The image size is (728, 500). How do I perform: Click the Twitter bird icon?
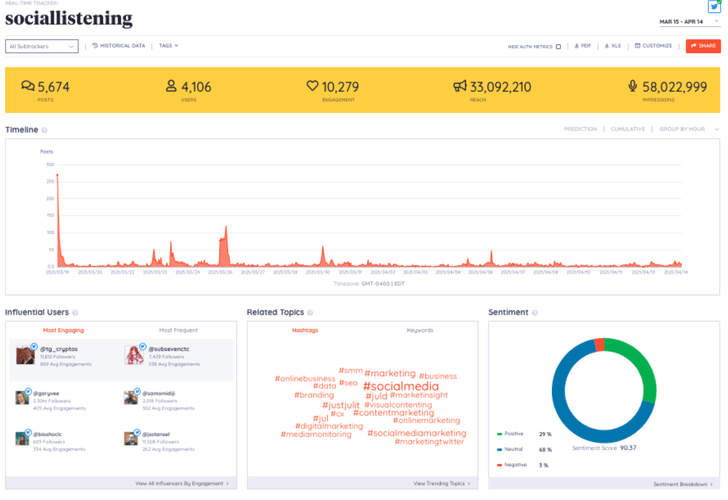[x=714, y=7]
